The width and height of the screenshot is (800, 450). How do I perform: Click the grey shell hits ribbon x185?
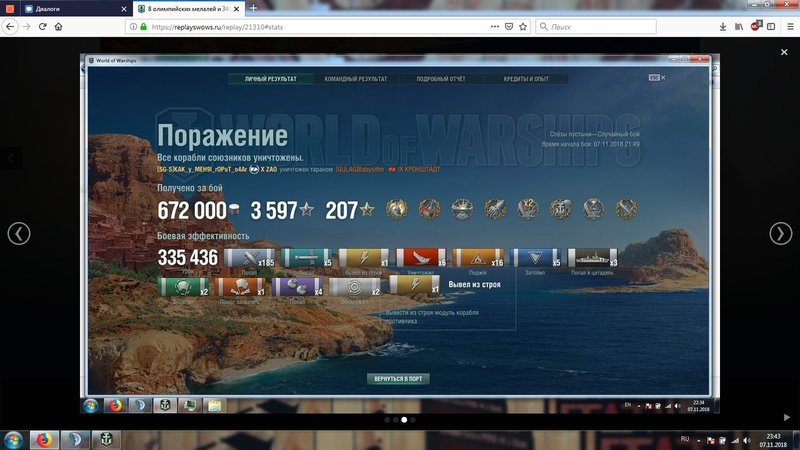249,258
